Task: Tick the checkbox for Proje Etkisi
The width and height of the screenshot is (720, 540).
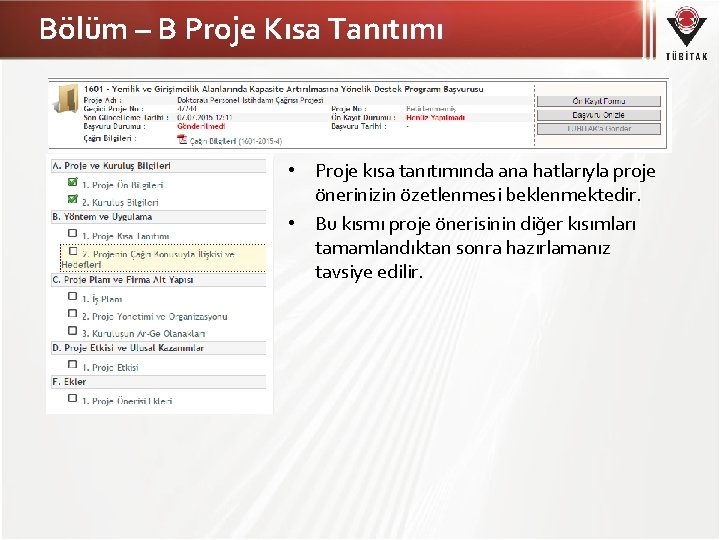Action: (73, 364)
